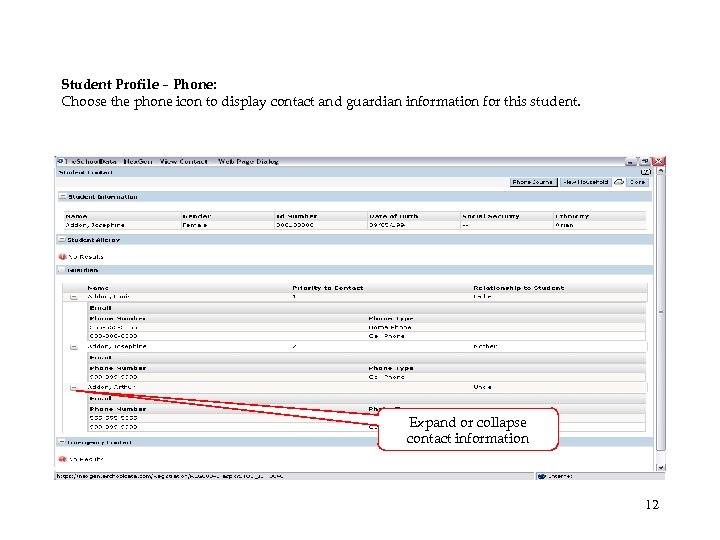Image resolution: width=720 pixels, height=540 pixels.
Task: Collapse Addory, Josephine guardian contact details
Action: (73, 347)
